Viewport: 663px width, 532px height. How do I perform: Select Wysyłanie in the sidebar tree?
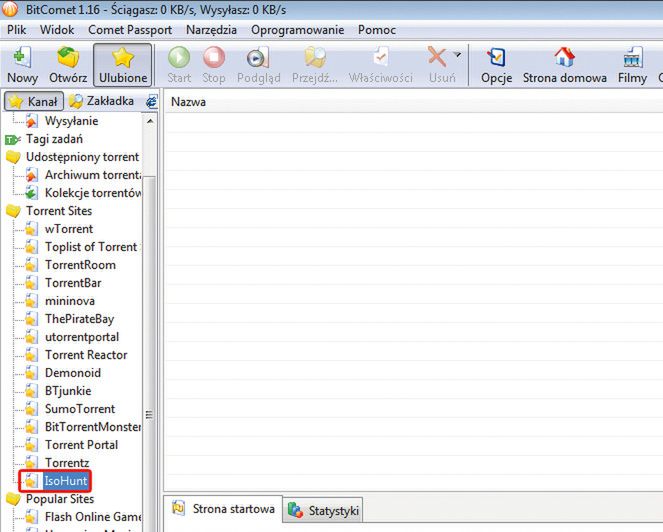[x=71, y=121]
